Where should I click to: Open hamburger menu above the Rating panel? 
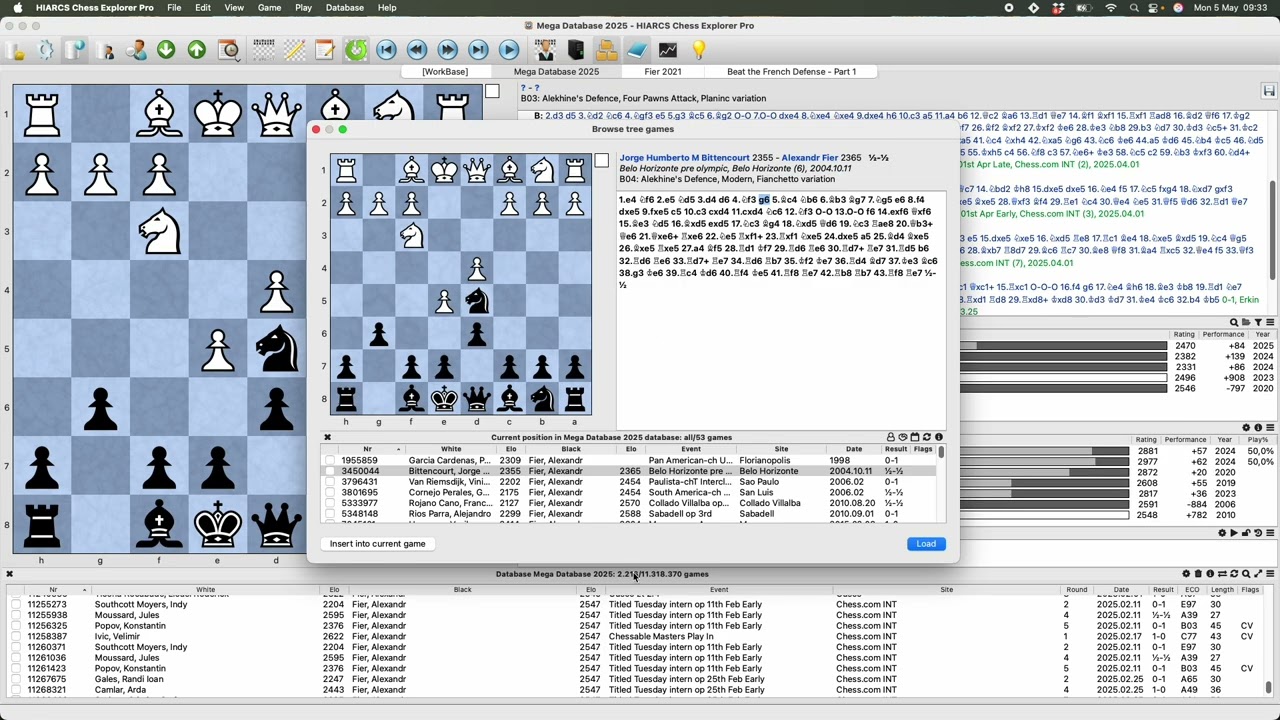point(1270,322)
